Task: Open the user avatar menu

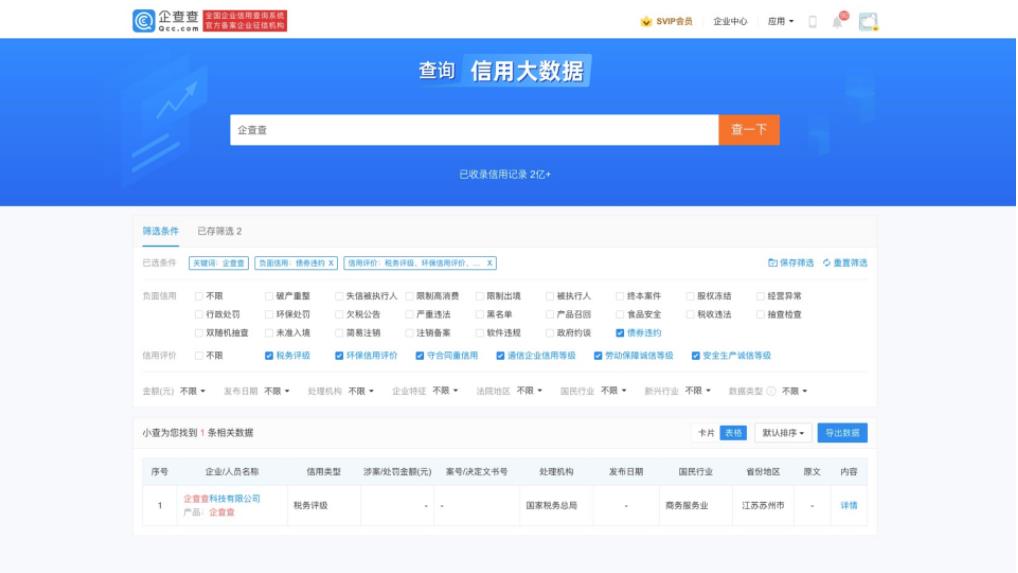Action: [x=868, y=21]
